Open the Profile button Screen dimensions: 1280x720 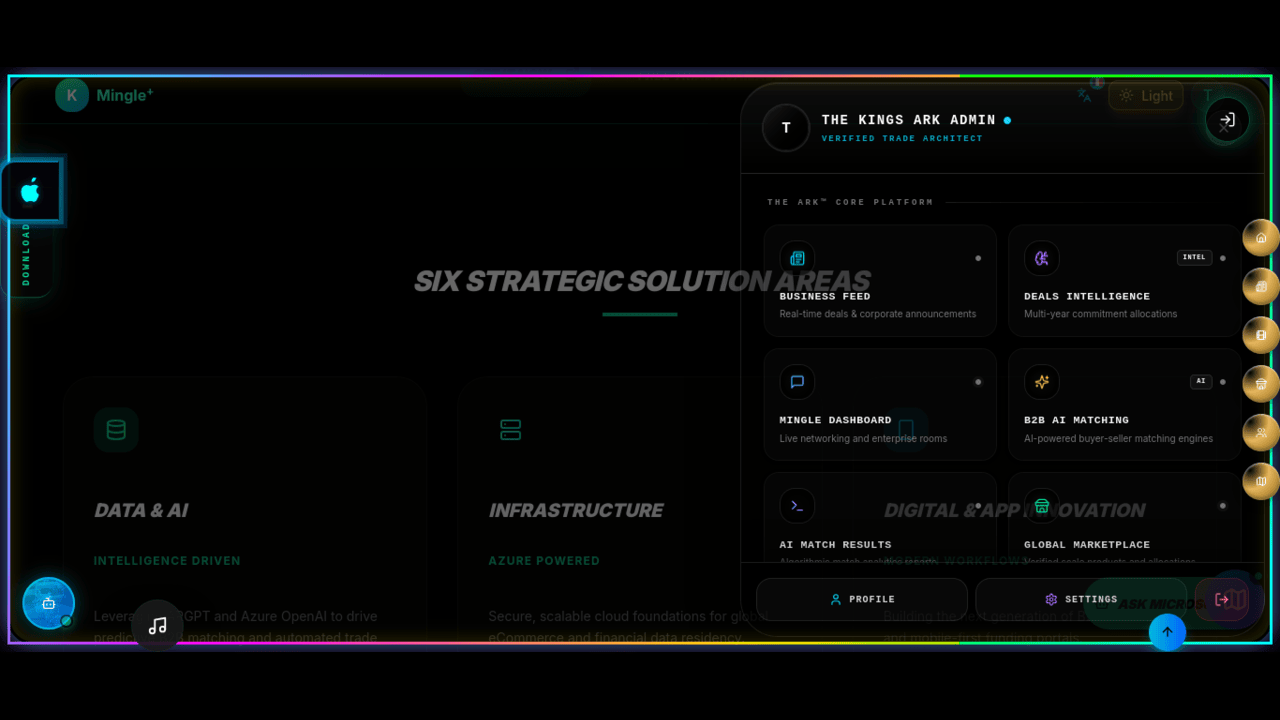[x=862, y=600]
